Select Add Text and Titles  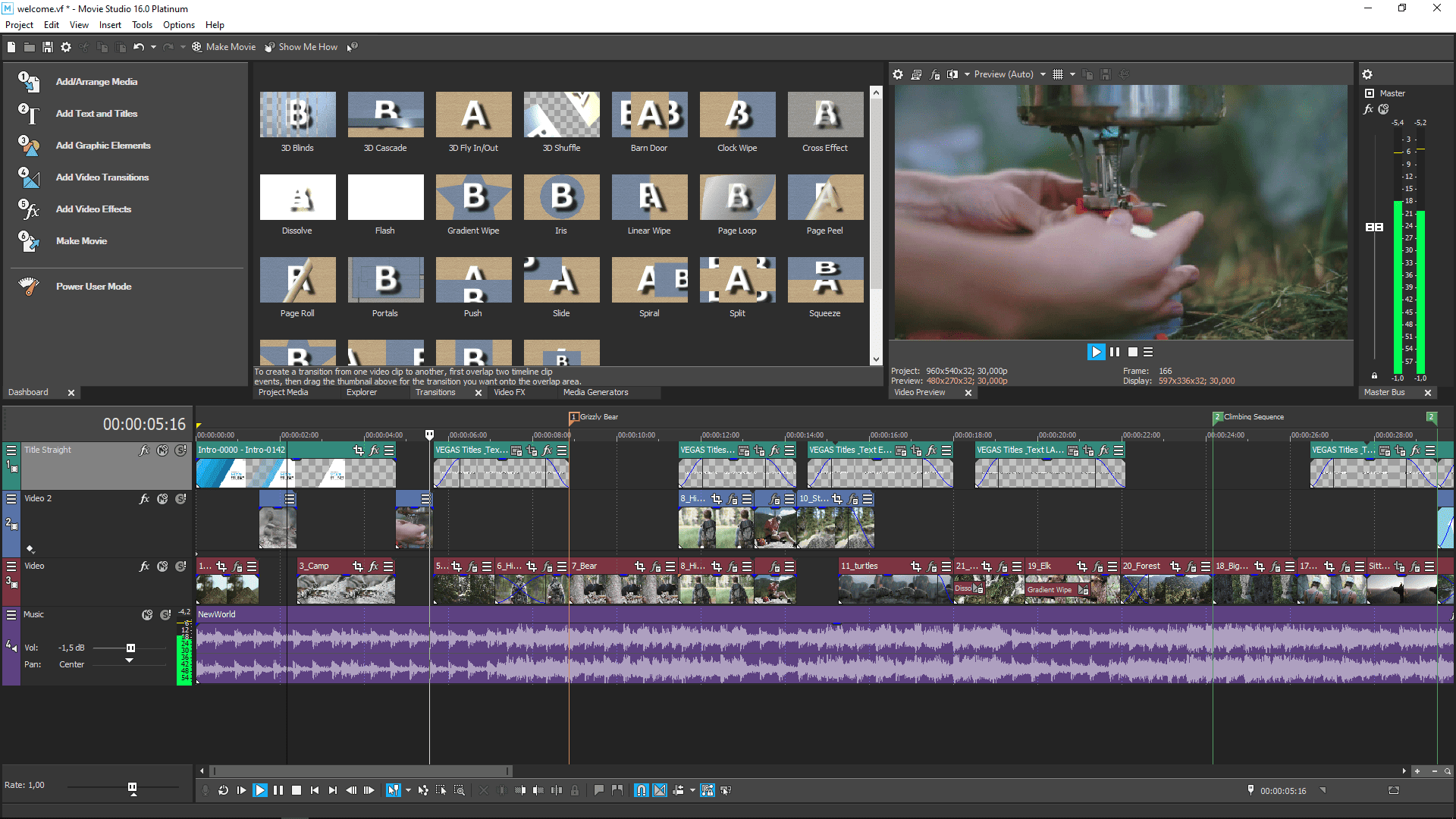click(x=96, y=114)
